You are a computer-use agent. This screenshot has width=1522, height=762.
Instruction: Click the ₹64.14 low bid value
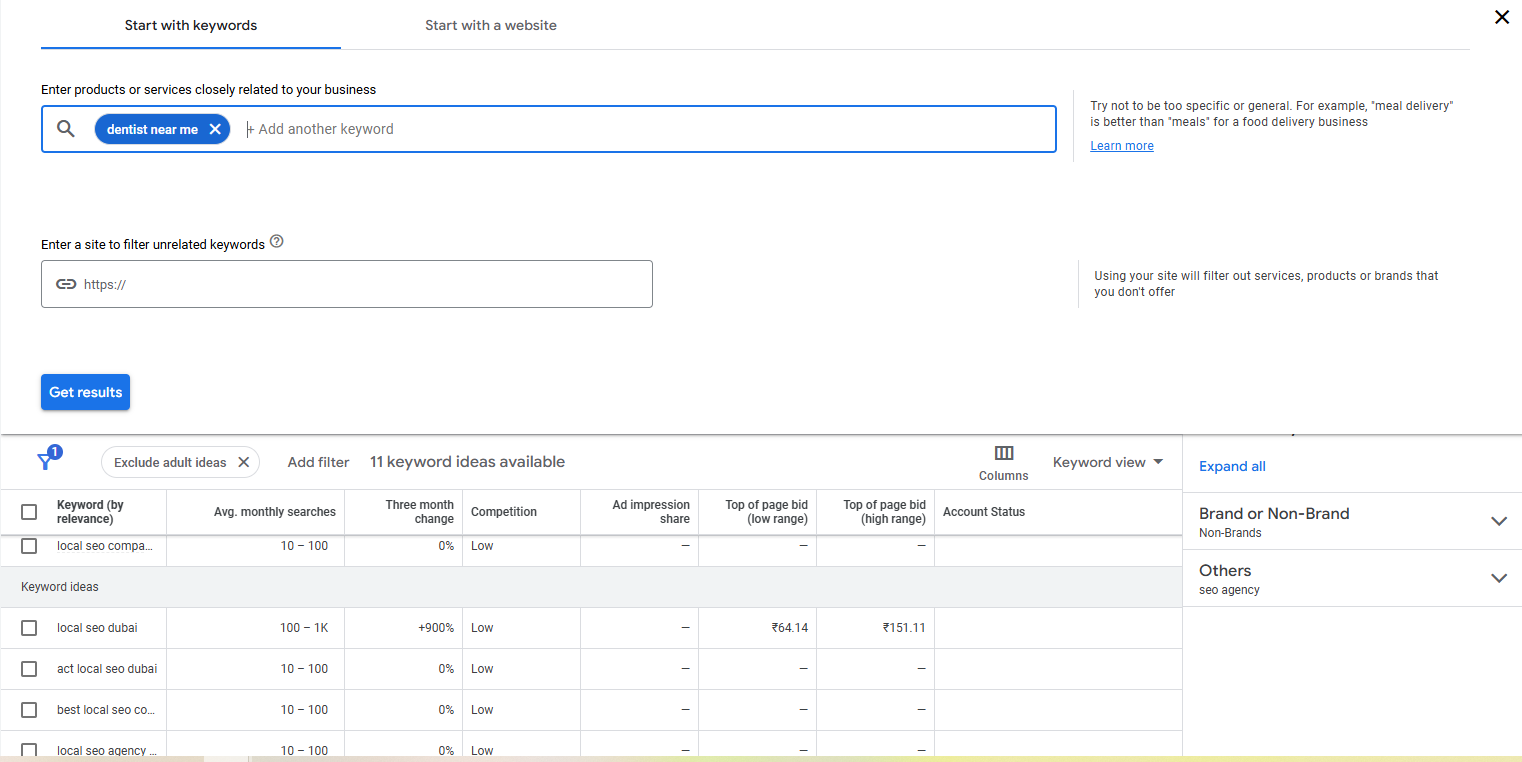coord(789,628)
